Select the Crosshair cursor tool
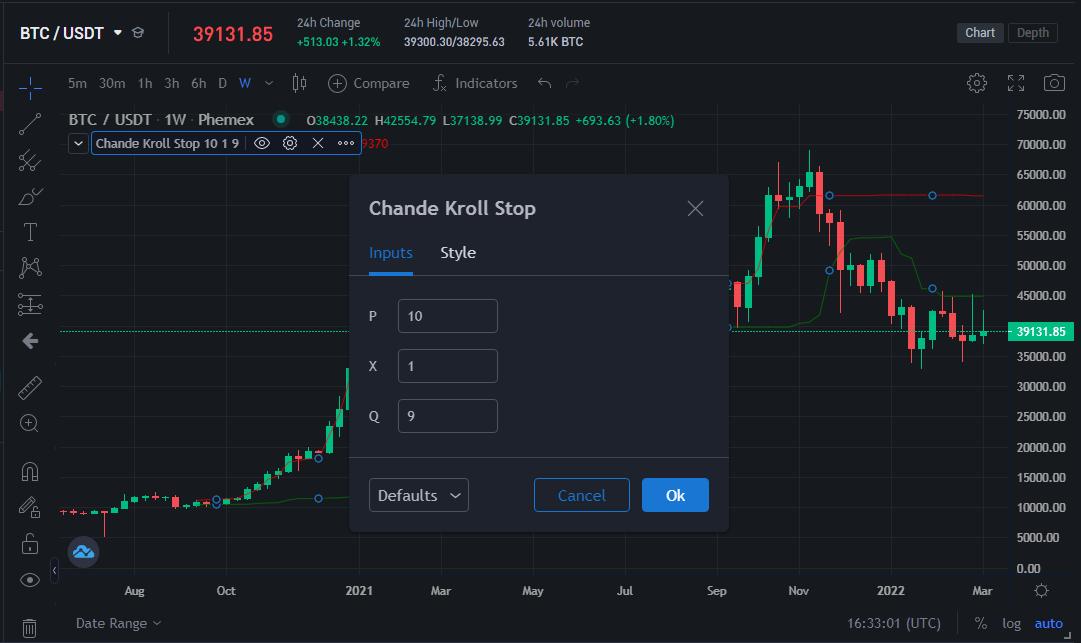The image size is (1081, 643). coord(30,88)
